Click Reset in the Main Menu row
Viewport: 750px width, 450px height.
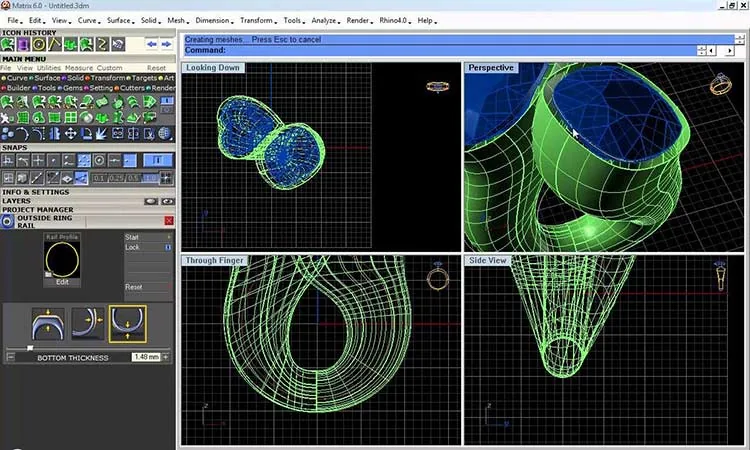[x=156, y=68]
